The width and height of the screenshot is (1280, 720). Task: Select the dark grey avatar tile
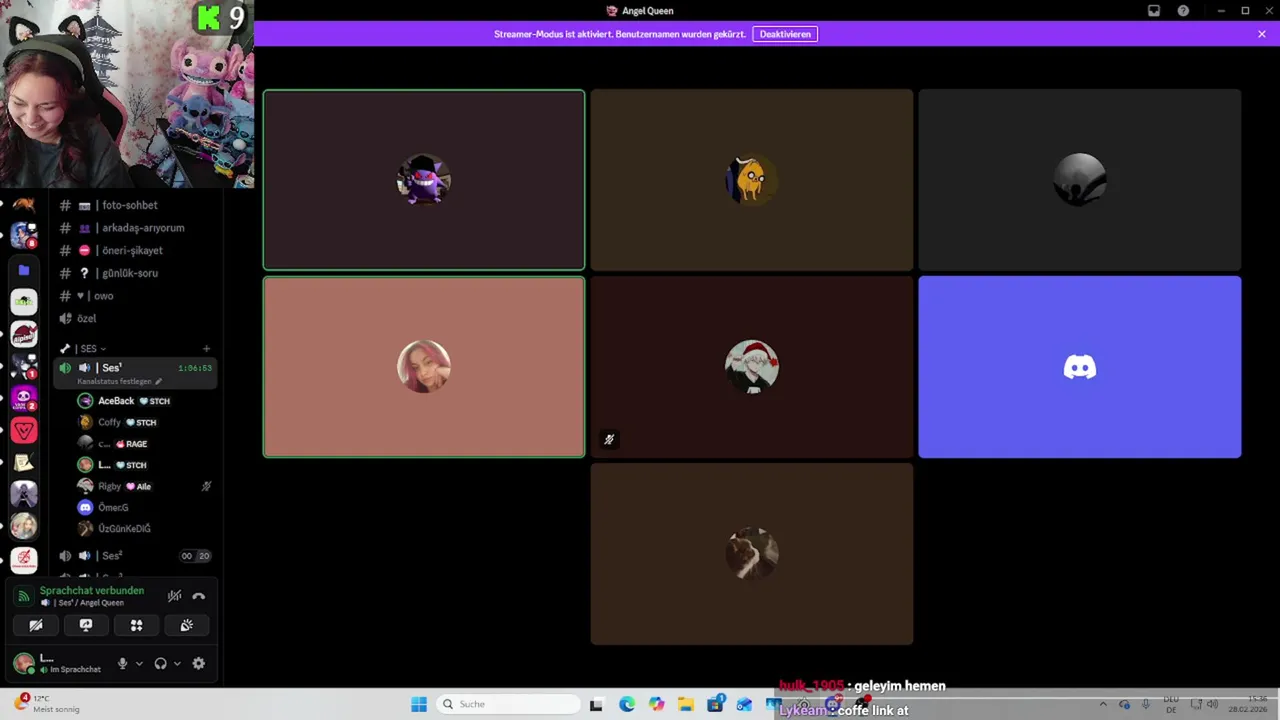click(x=1080, y=180)
